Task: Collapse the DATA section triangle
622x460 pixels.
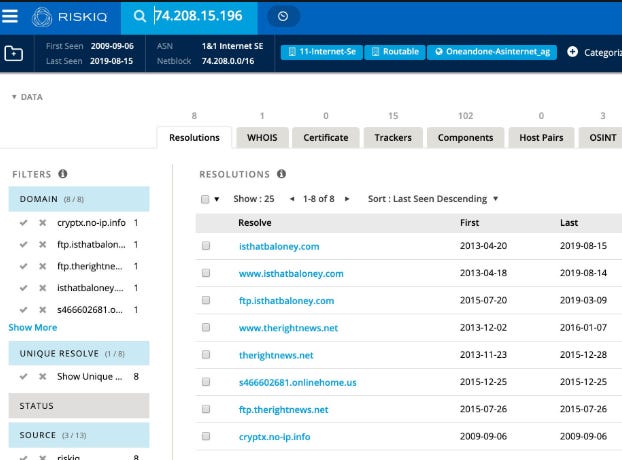Action: tap(14, 97)
